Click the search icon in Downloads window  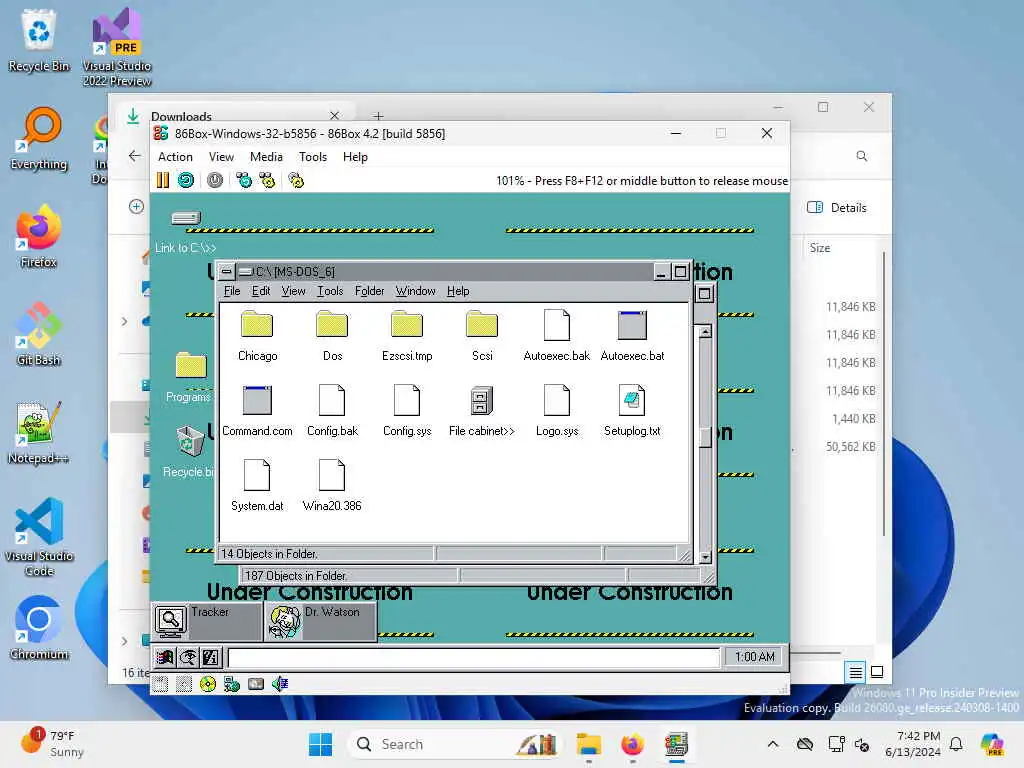[x=862, y=156]
